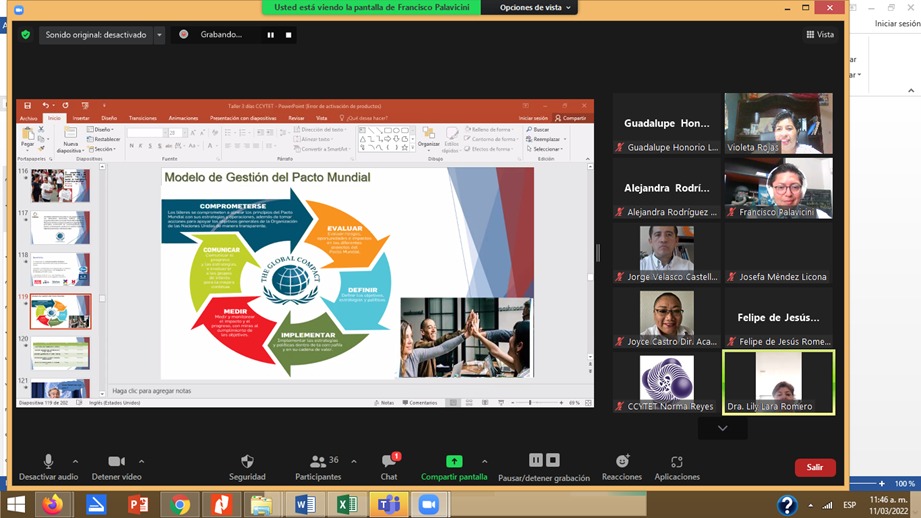This screenshot has height=518, width=921.
Task: Click Reemplazar in the Edición group
Action: [x=546, y=139]
